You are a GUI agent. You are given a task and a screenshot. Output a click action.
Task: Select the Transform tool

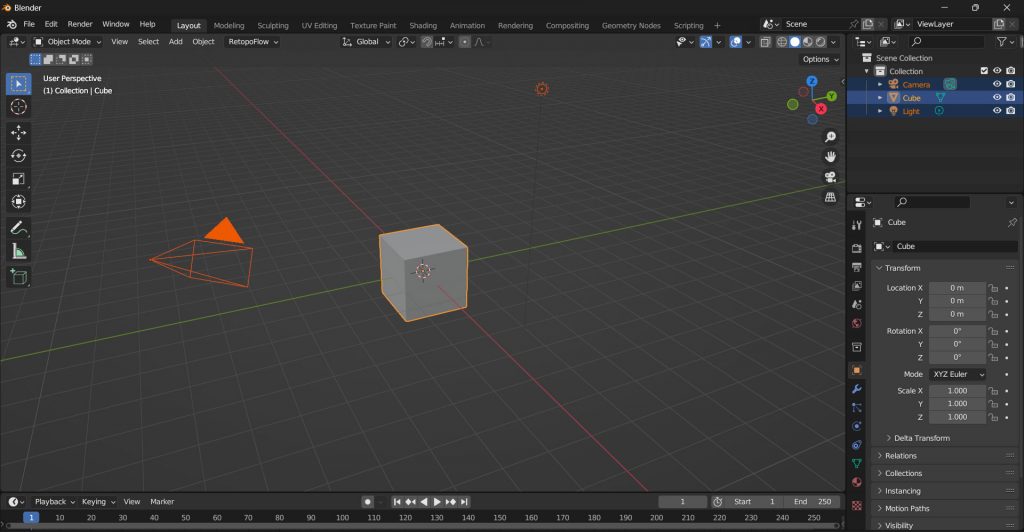pyautogui.click(x=18, y=201)
